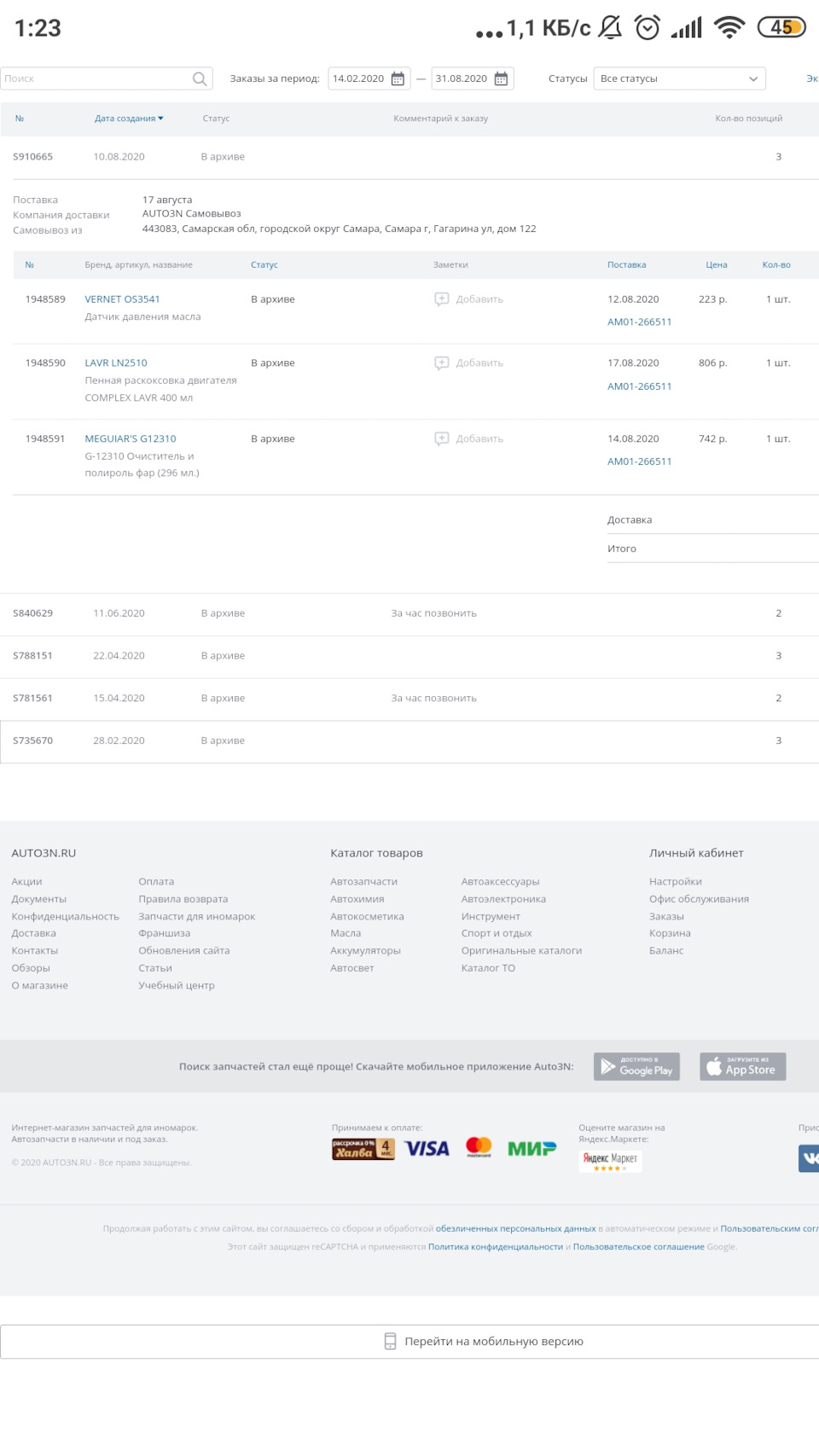Screen dimensions: 819x1456
Task: Open VERNET OS3541 product link
Action: pyautogui.click(x=122, y=299)
